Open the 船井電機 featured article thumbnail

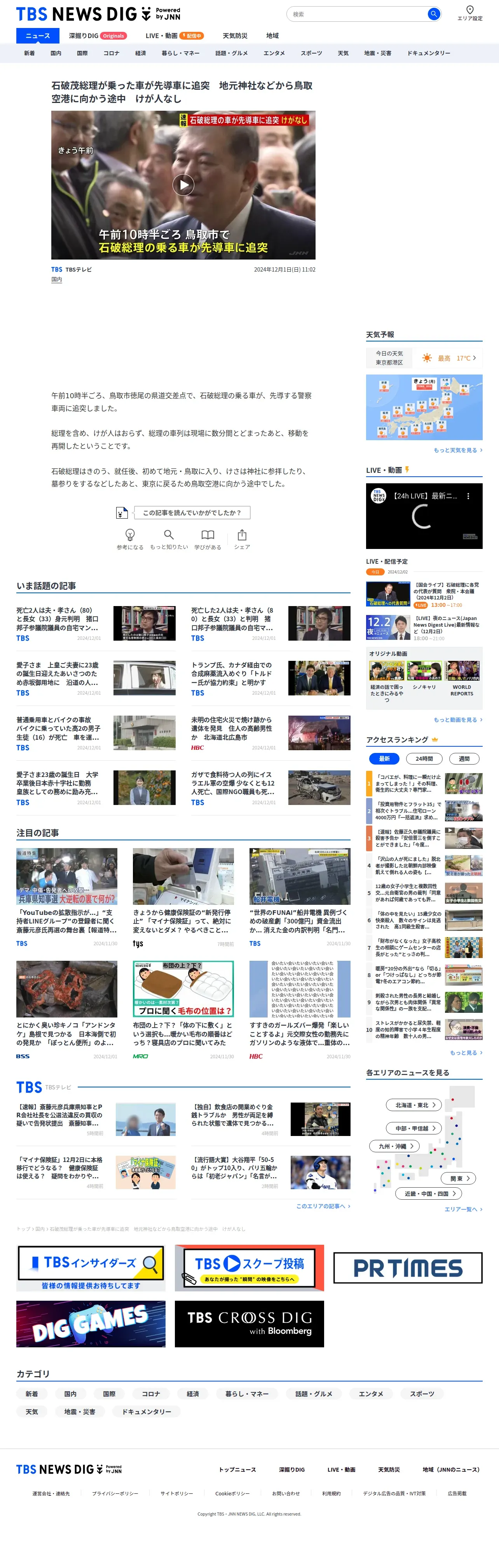300,876
